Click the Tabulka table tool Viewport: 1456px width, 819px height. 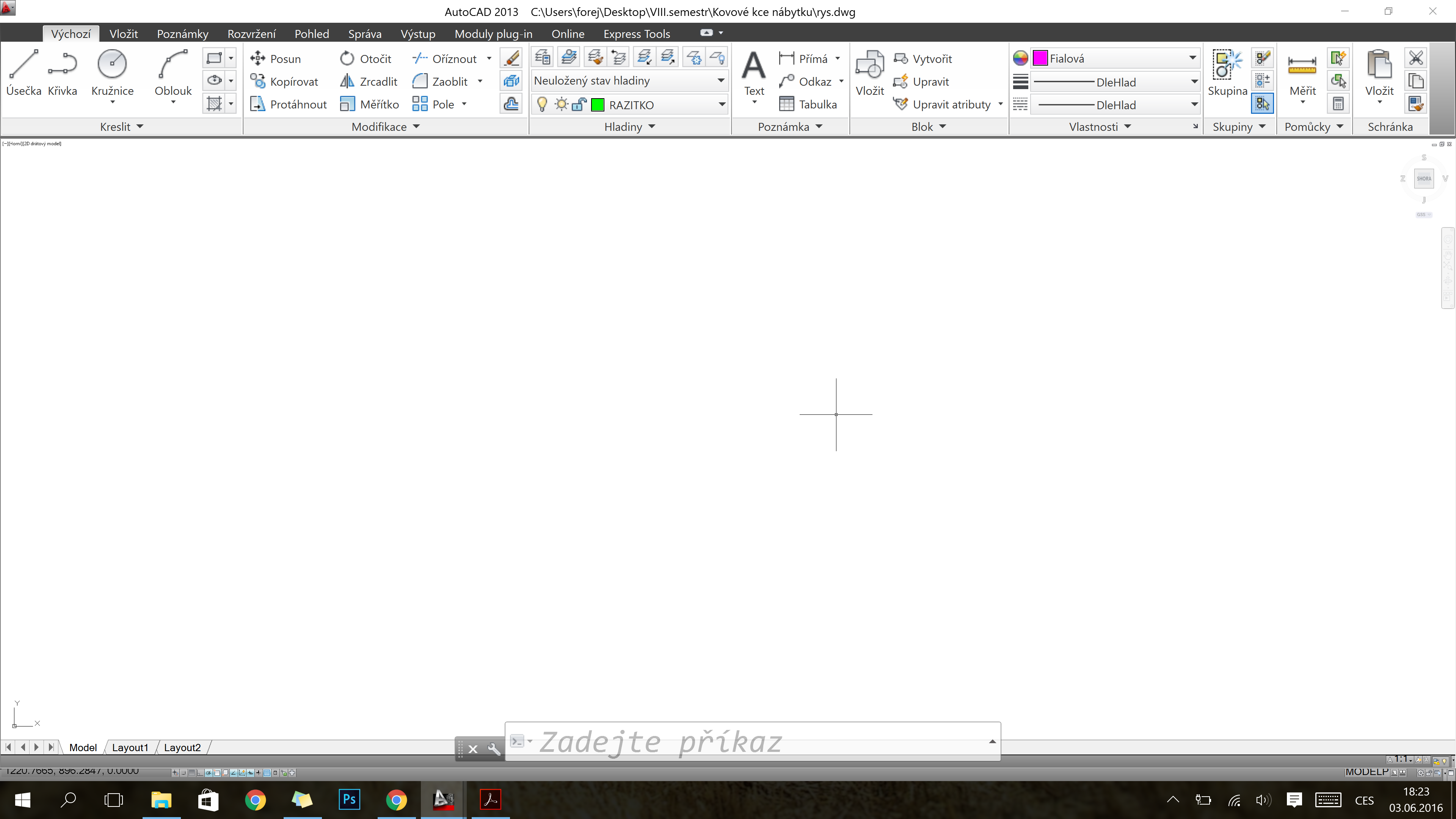click(x=808, y=104)
